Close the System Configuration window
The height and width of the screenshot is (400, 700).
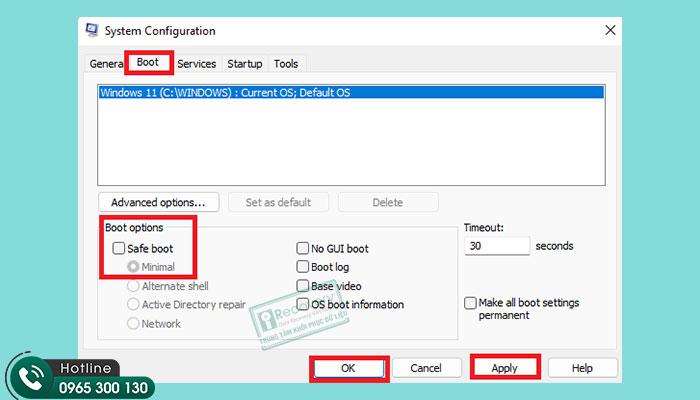[x=610, y=30]
